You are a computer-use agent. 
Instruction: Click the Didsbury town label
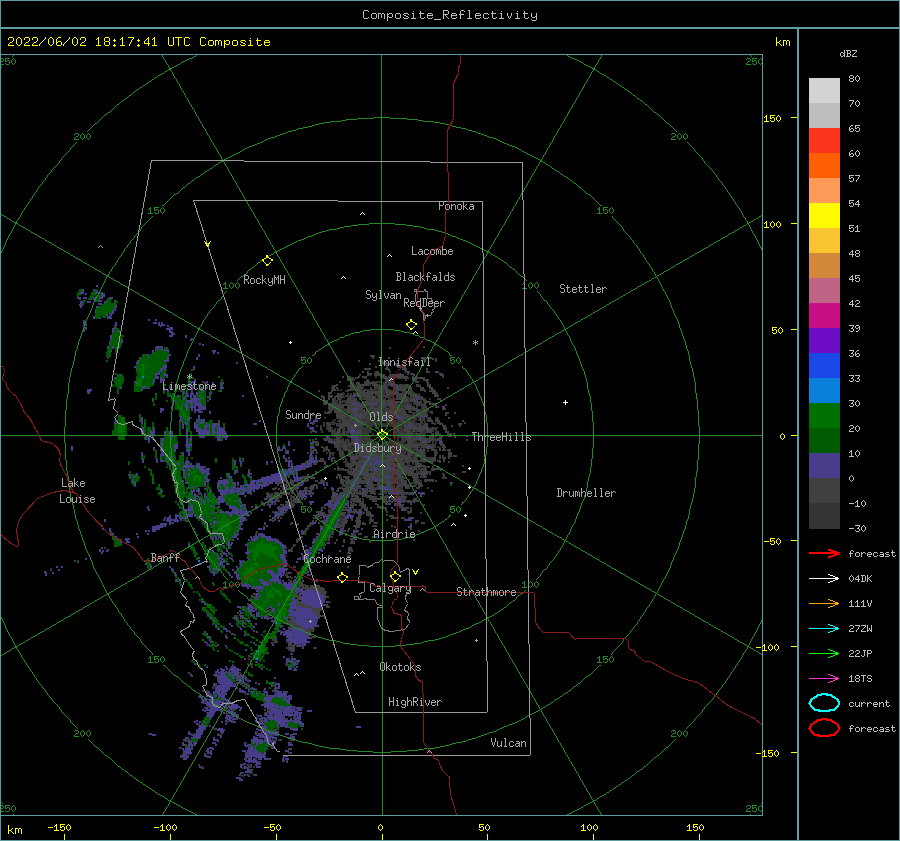pos(377,448)
